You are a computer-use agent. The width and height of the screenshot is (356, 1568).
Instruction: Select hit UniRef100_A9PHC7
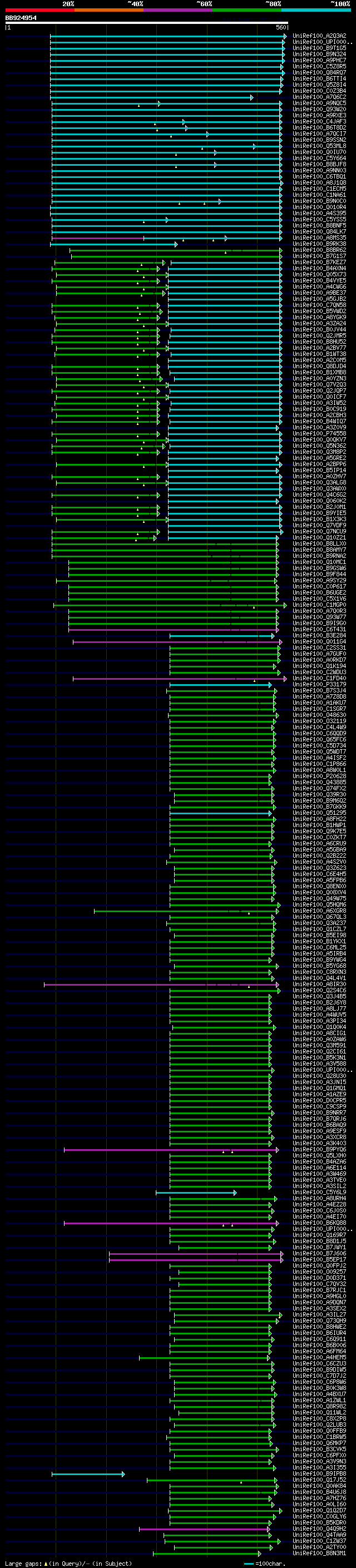319,60
